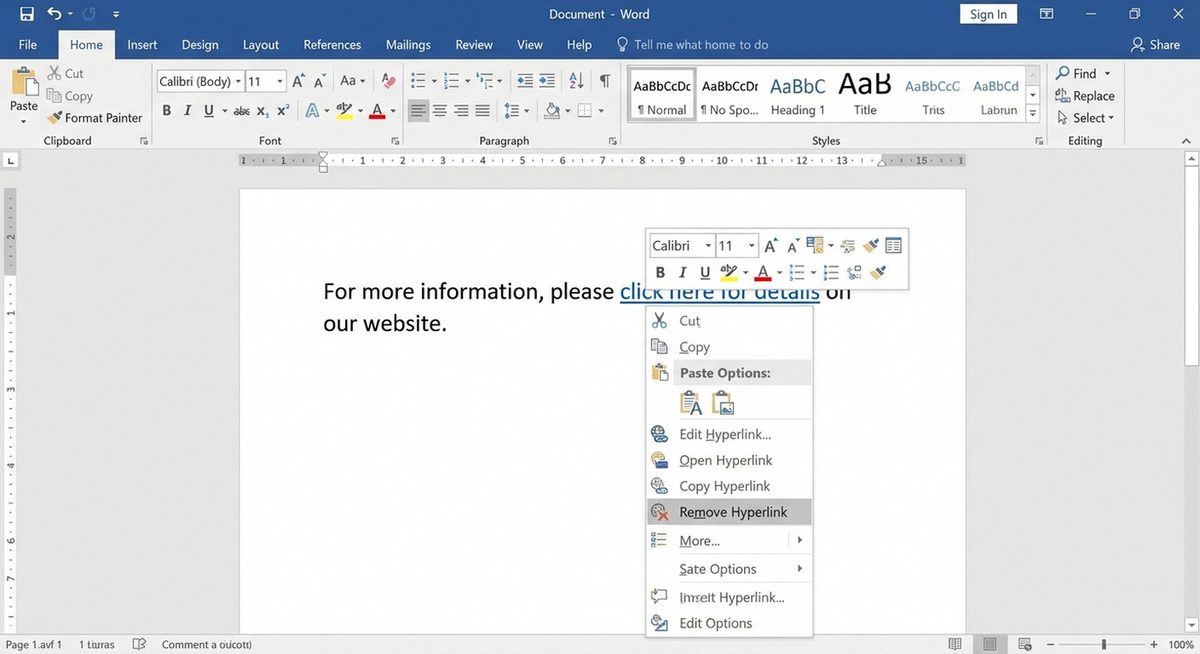Expand the font size dropdown in mini toolbar

point(749,245)
